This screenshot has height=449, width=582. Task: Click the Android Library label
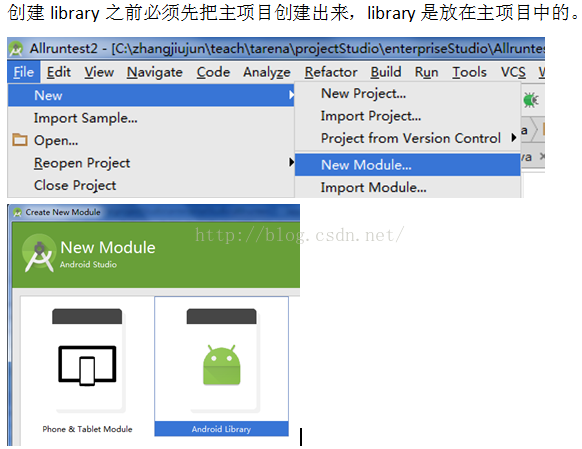coord(221,429)
